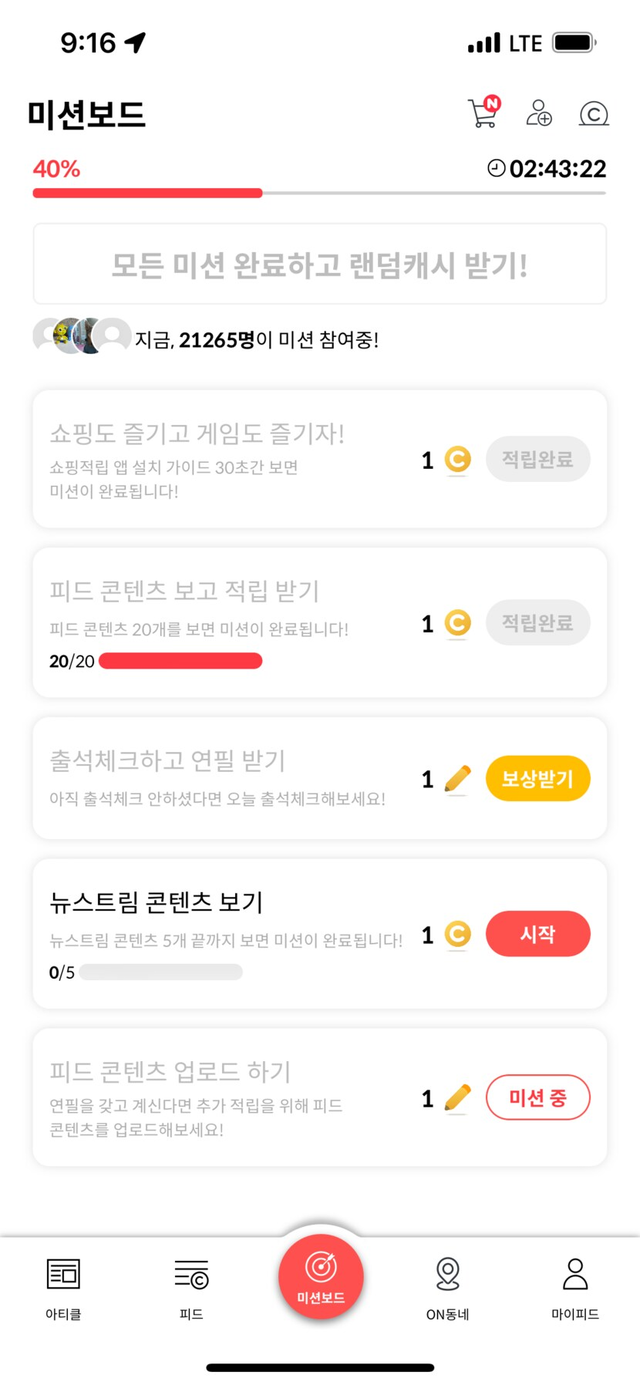Open the shopping cart icon

click(482, 112)
